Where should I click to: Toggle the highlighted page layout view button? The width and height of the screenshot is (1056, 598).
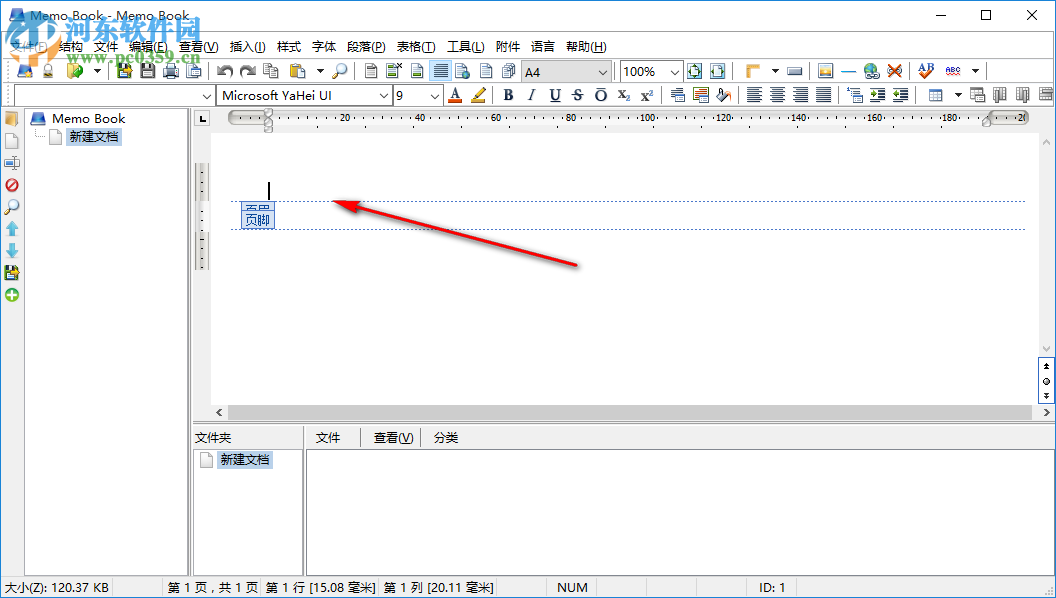pyautogui.click(x=440, y=71)
